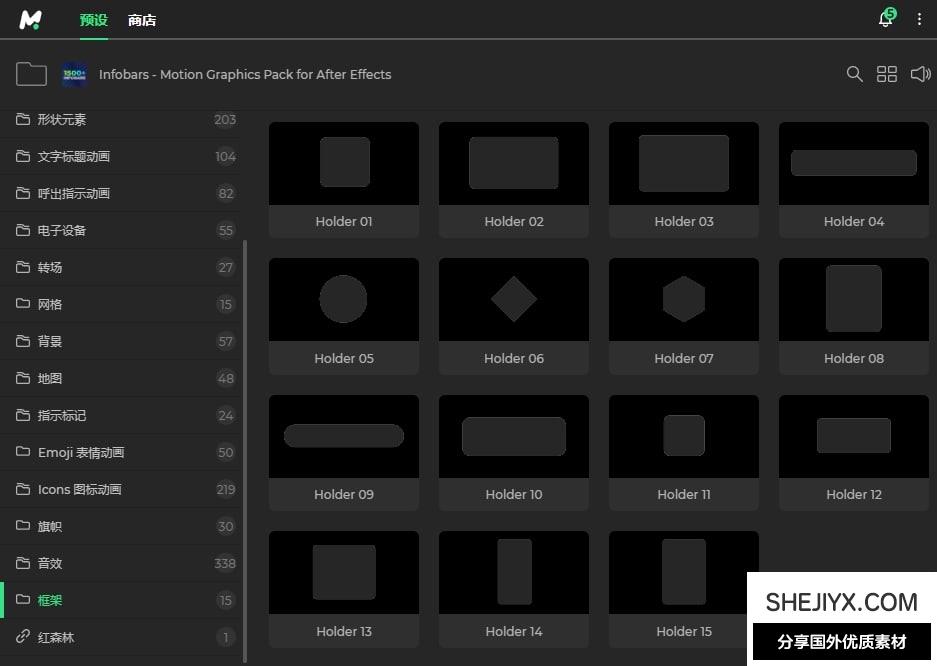Select the Emoji 表情动画 category
937x666 pixels.
click(81, 452)
